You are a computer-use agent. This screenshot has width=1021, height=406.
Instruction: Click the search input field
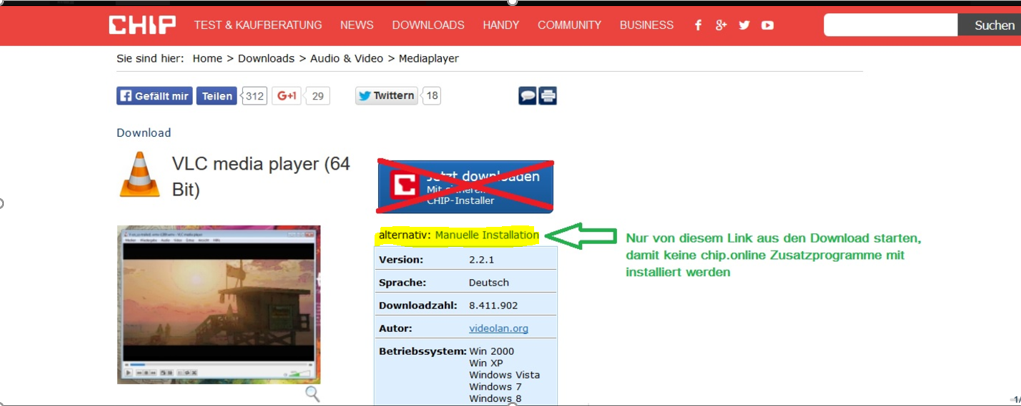point(891,25)
